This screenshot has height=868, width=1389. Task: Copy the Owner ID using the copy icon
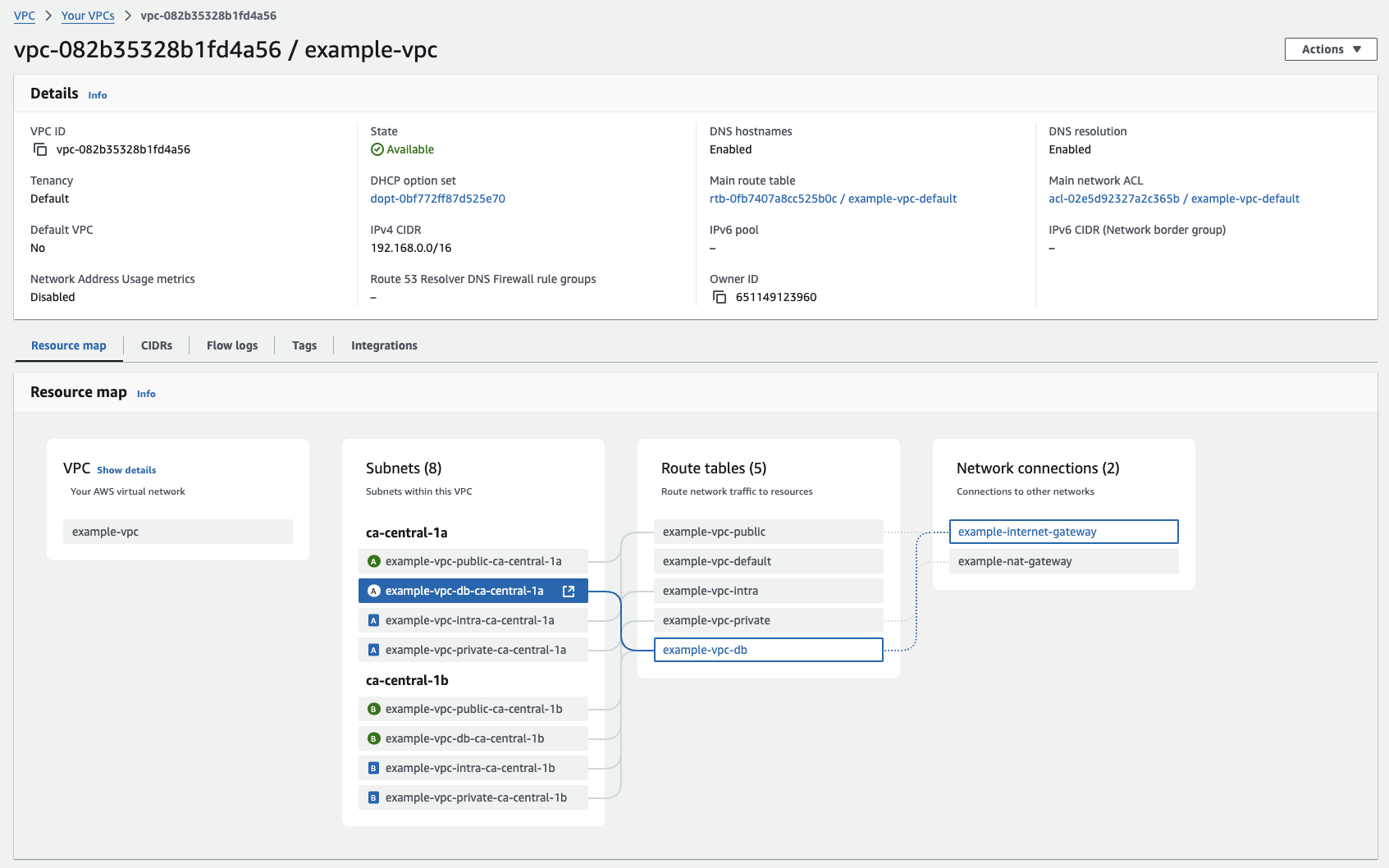(x=718, y=297)
